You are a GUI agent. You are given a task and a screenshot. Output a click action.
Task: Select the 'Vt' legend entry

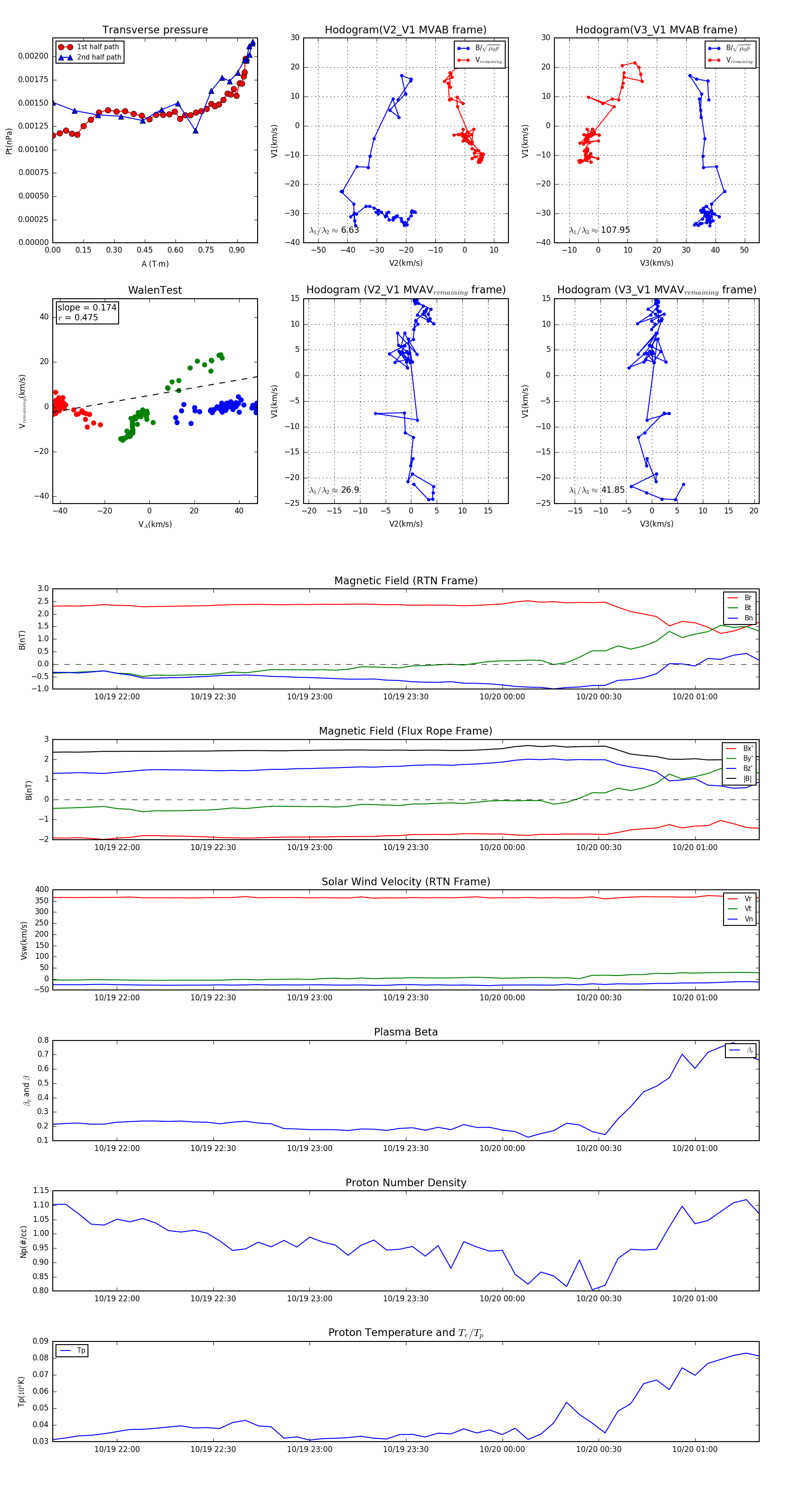[x=740, y=909]
